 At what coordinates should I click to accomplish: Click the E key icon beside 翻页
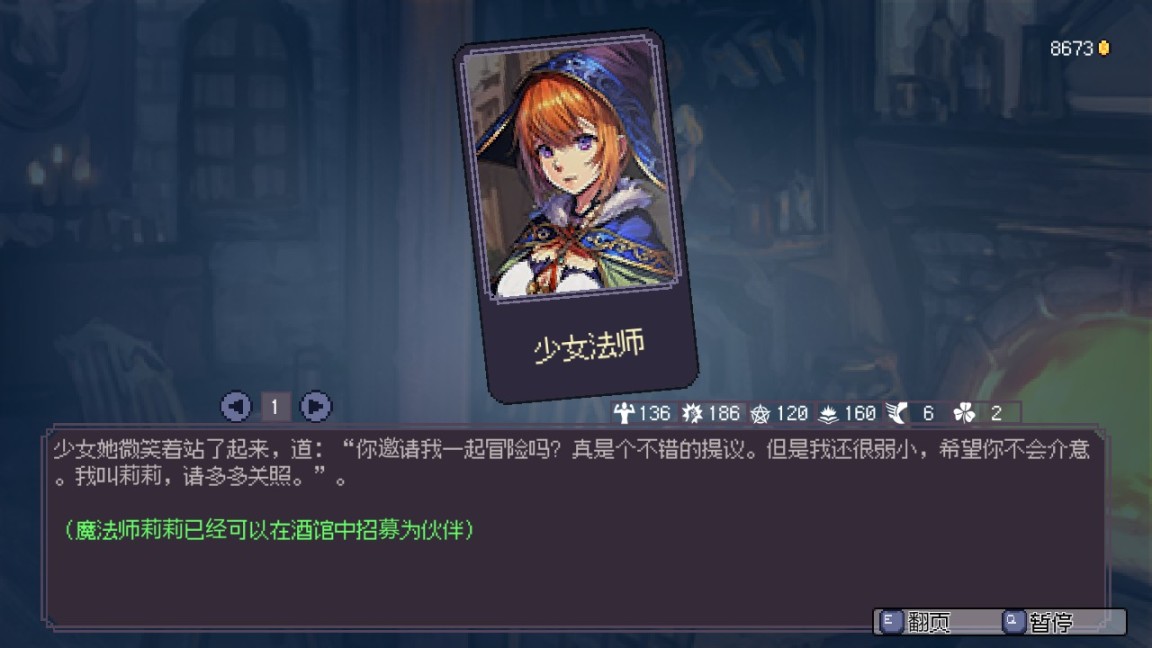890,622
